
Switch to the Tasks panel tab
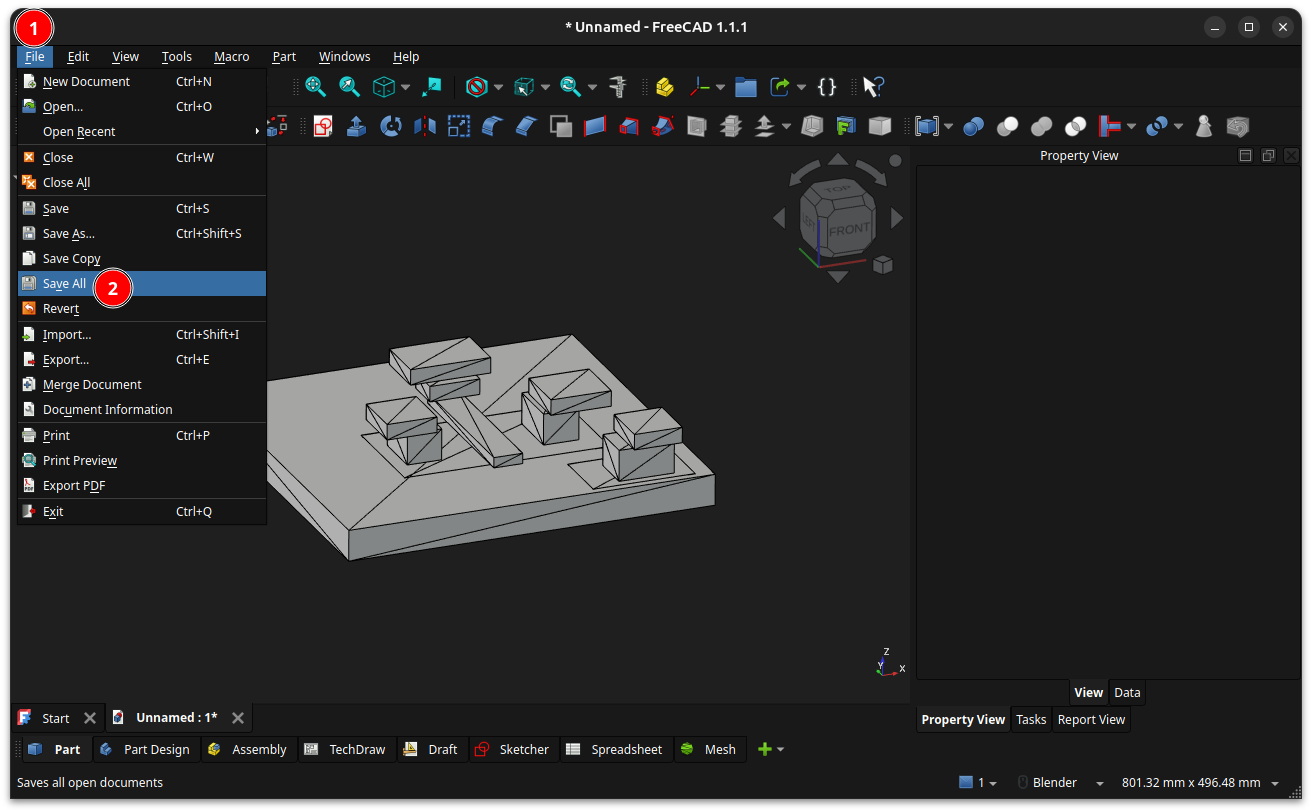coord(1031,720)
